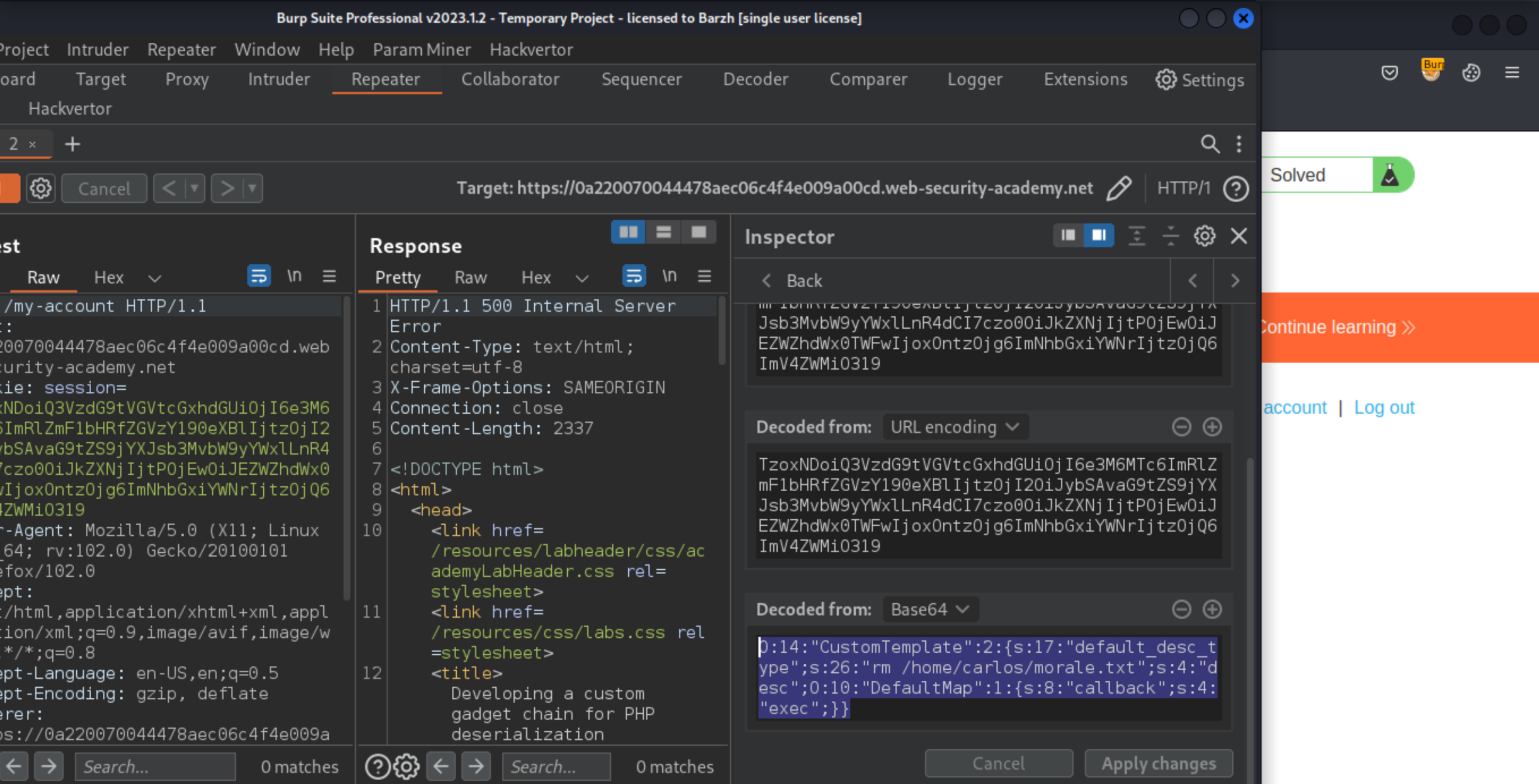This screenshot has height=784, width=1539.
Task: Go to next response search match
Action: (476, 765)
